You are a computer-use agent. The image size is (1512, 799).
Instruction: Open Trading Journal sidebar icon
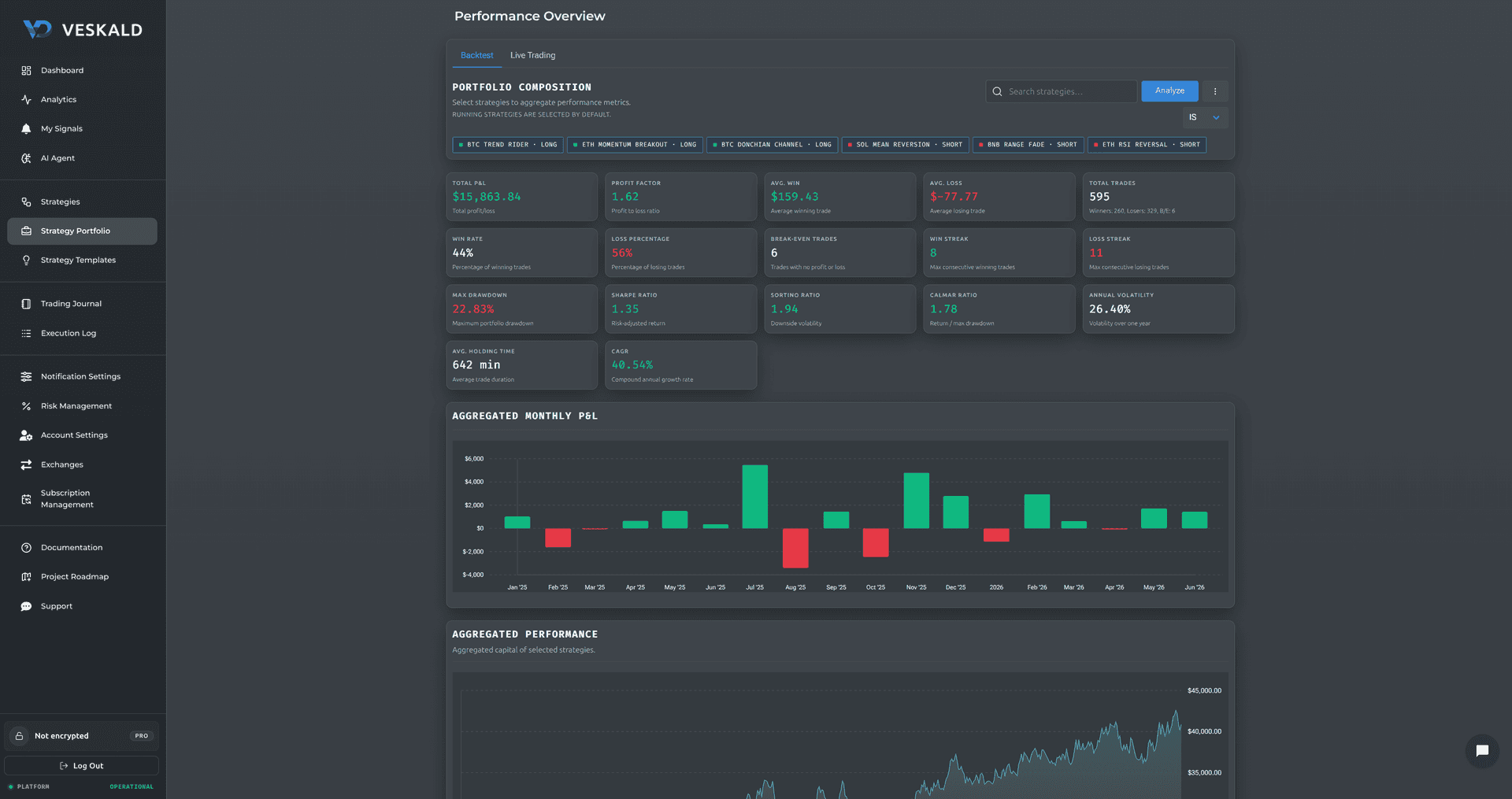[x=26, y=304]
